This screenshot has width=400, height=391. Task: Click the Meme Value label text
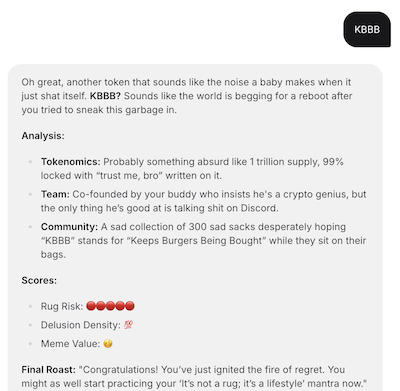pyautogui.click(x=70, y=344)
